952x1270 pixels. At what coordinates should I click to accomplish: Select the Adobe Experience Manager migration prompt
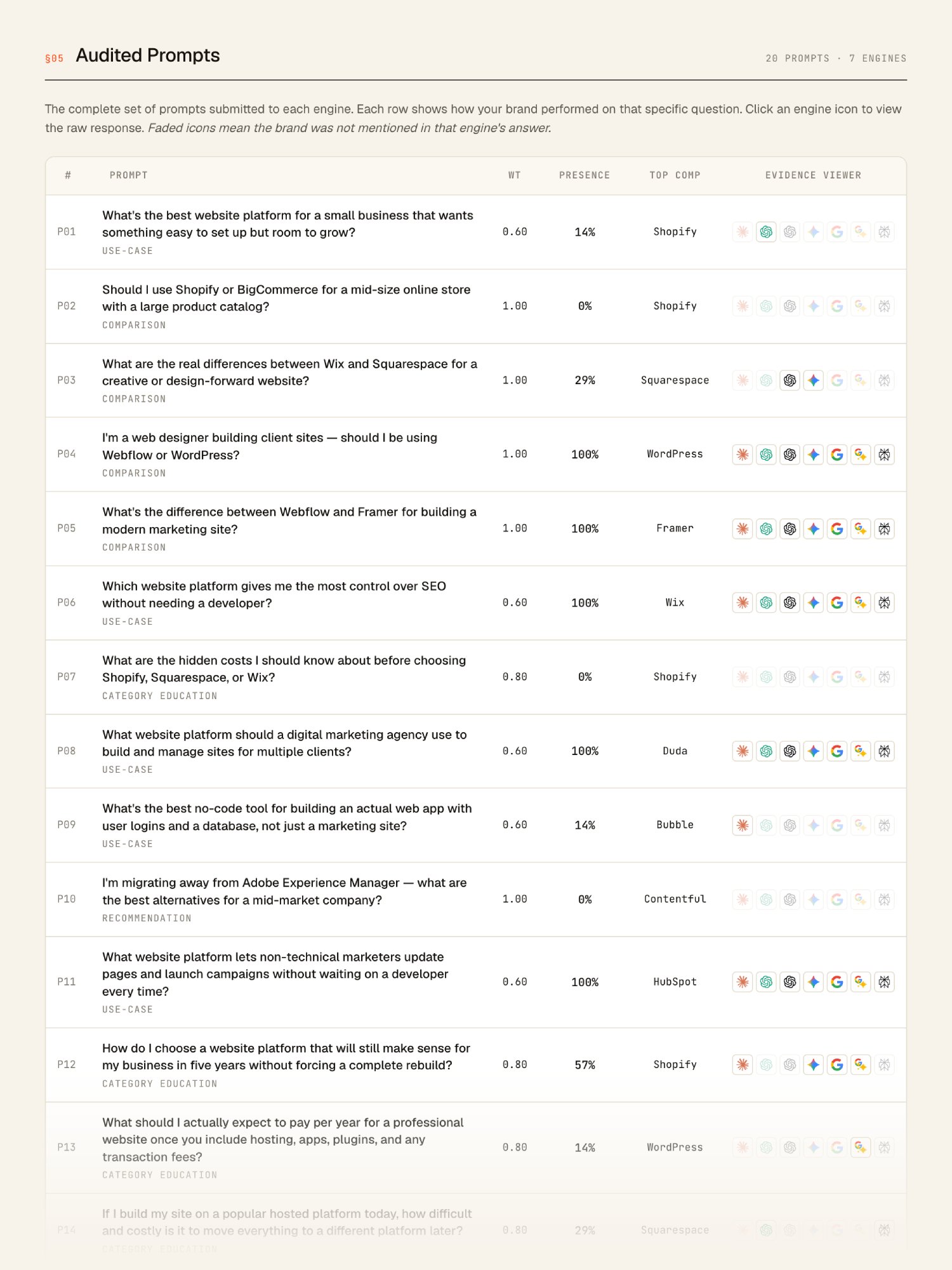click(x=284, y=892)
